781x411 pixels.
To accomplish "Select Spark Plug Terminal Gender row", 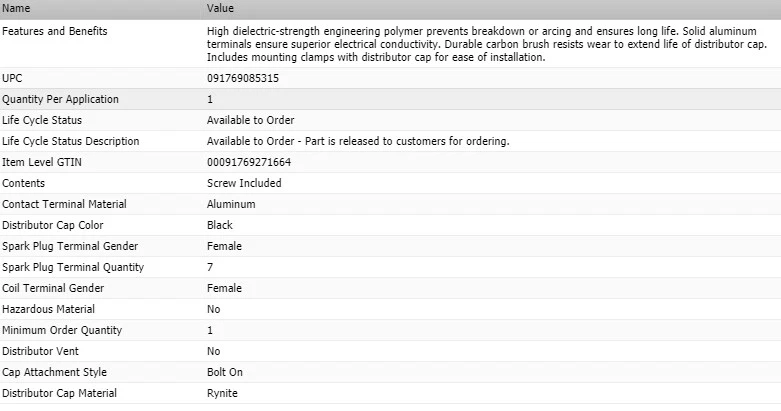I will pos(70,246).
